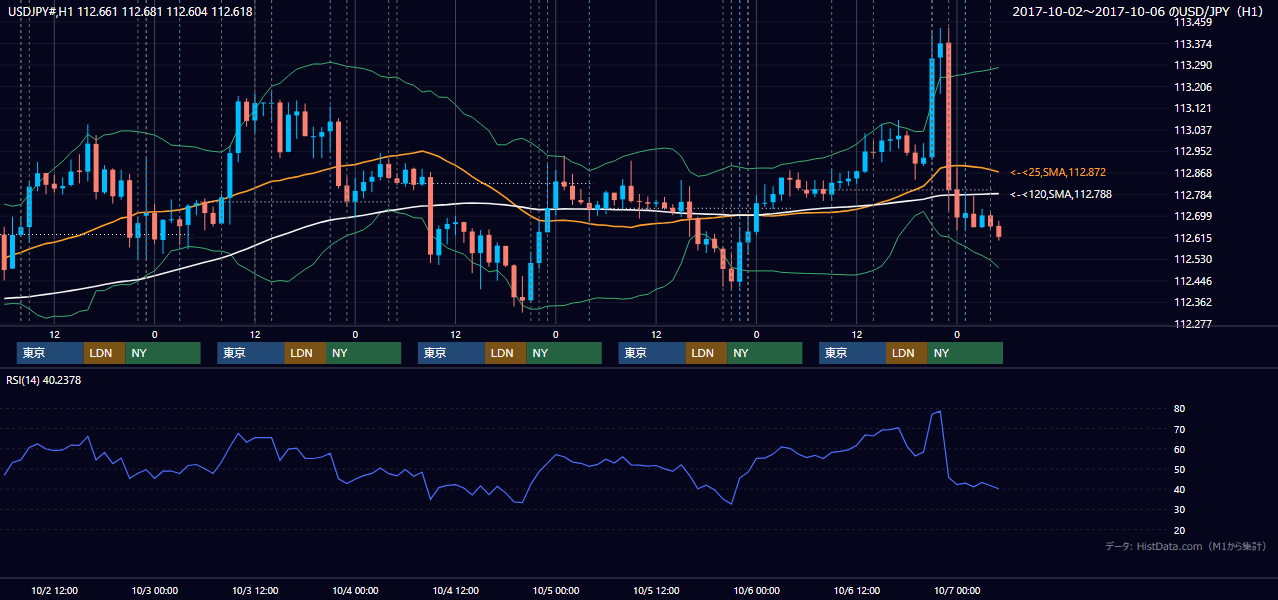Click the 10/3 00:00 time axis label
Image resolution: width=1278 pixels, height=600 pixels.
[x=155, y=590]
